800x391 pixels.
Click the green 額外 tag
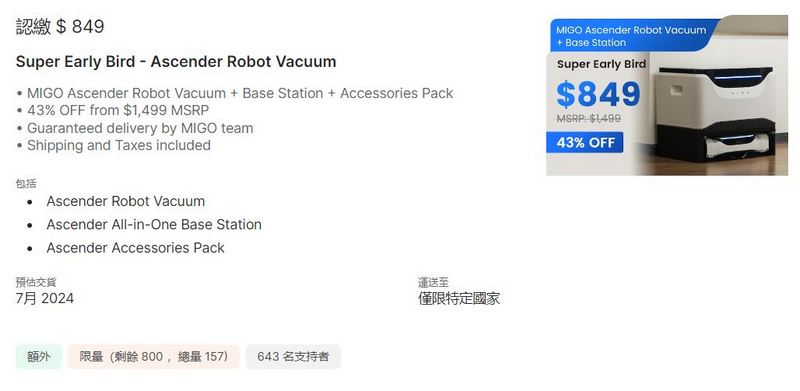39,357
